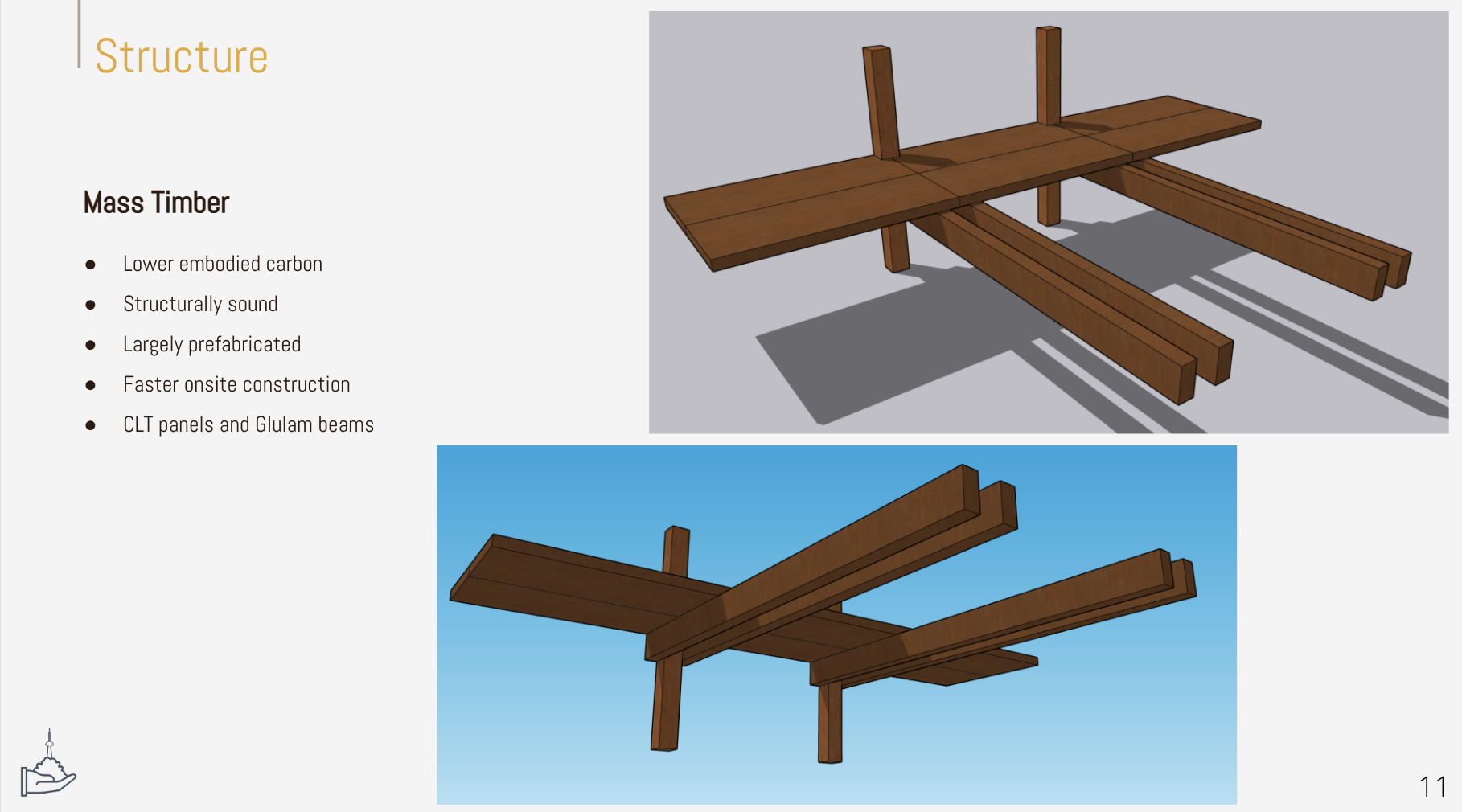
Task: Select the timber model image with gray background
Action: [1049, 223]
